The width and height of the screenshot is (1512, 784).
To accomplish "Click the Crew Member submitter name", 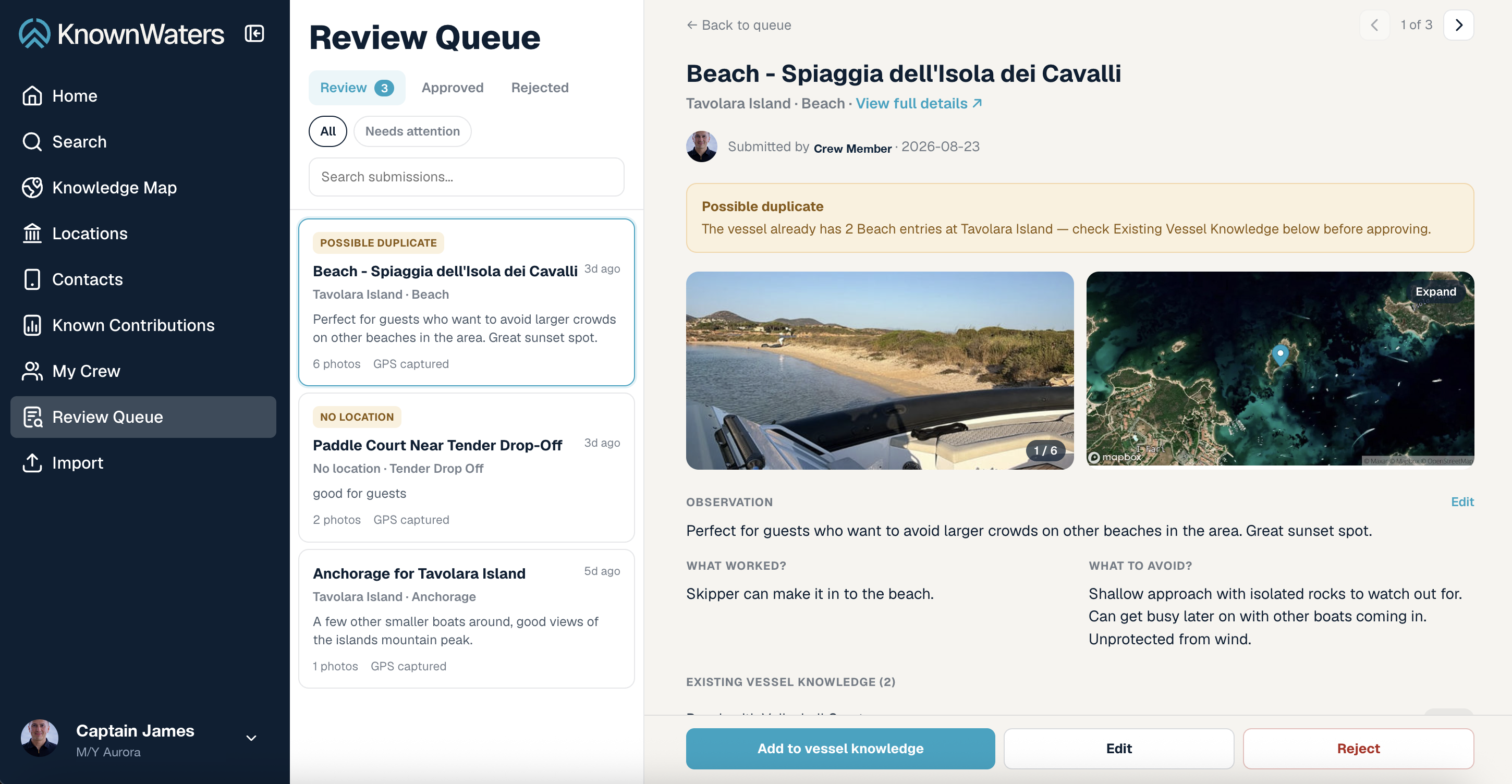I will click(852, 149).
